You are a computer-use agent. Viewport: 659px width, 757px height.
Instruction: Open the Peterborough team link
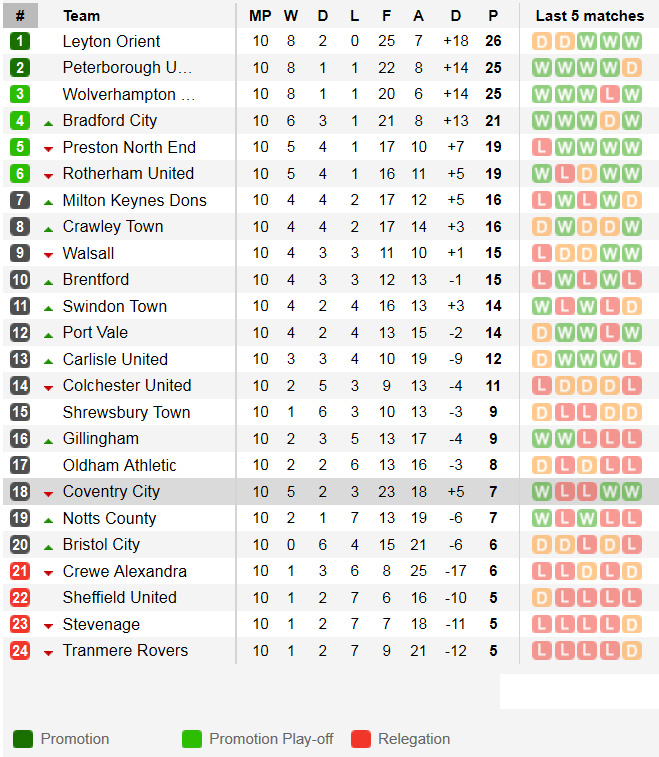pos(127,68)
